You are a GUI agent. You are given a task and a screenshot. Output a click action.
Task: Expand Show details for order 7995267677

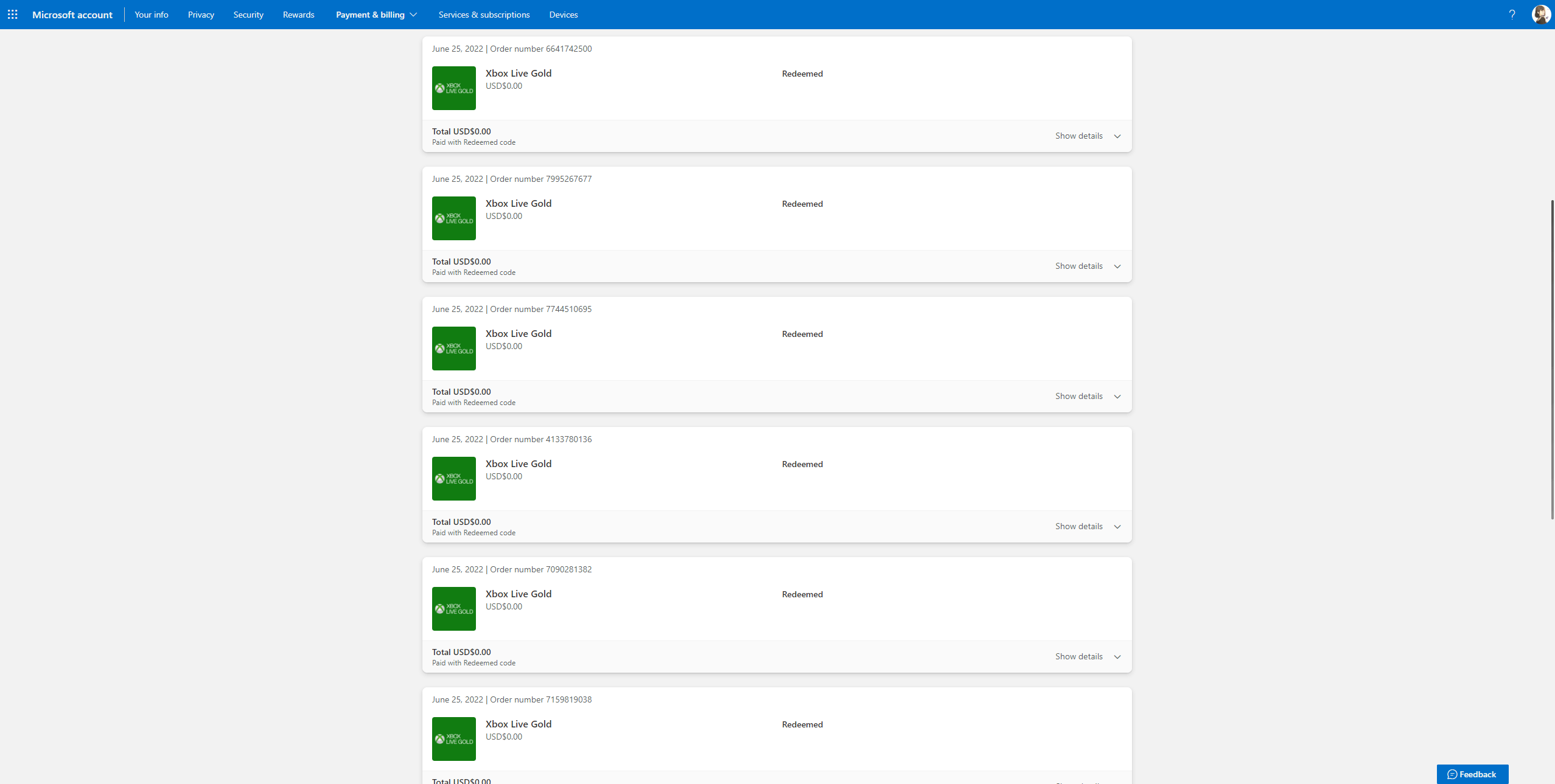click(x=1086, y=265)
